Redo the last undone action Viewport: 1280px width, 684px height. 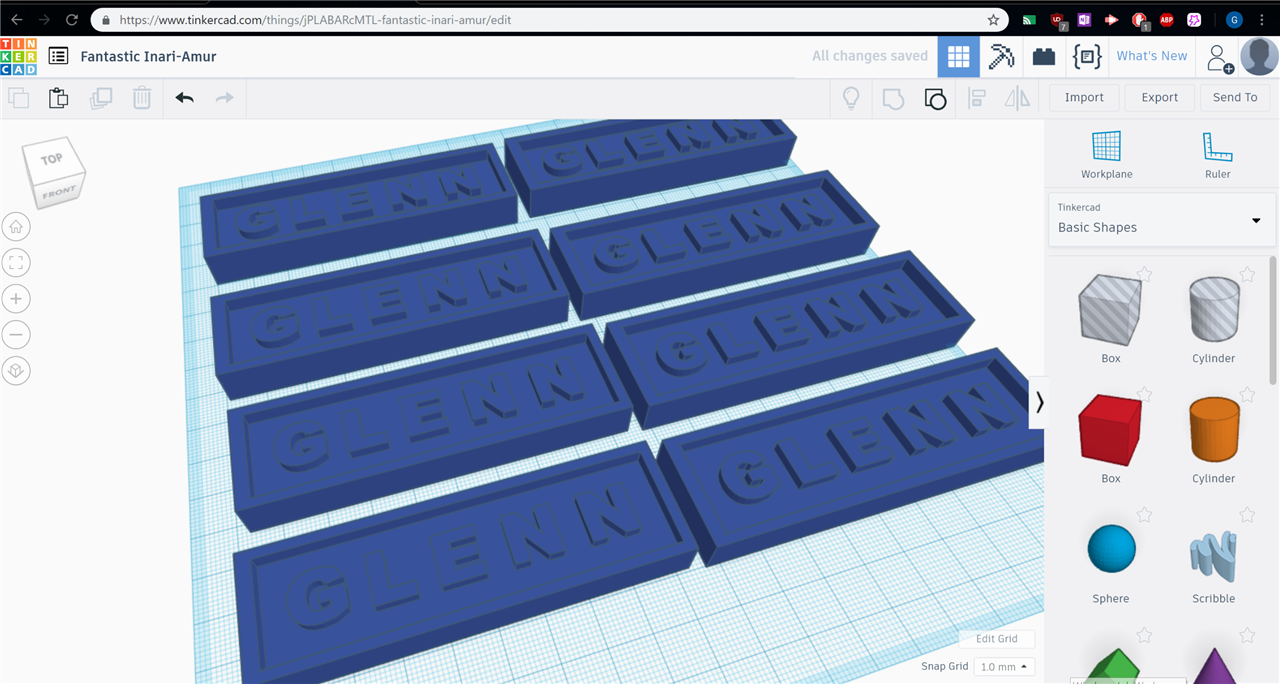tap(225, 98)
